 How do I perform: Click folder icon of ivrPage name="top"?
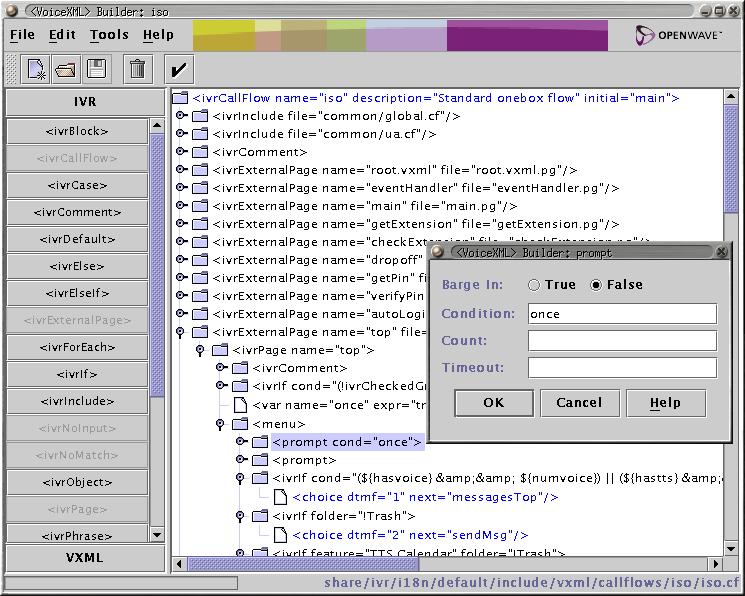click(x=220, y=350)
